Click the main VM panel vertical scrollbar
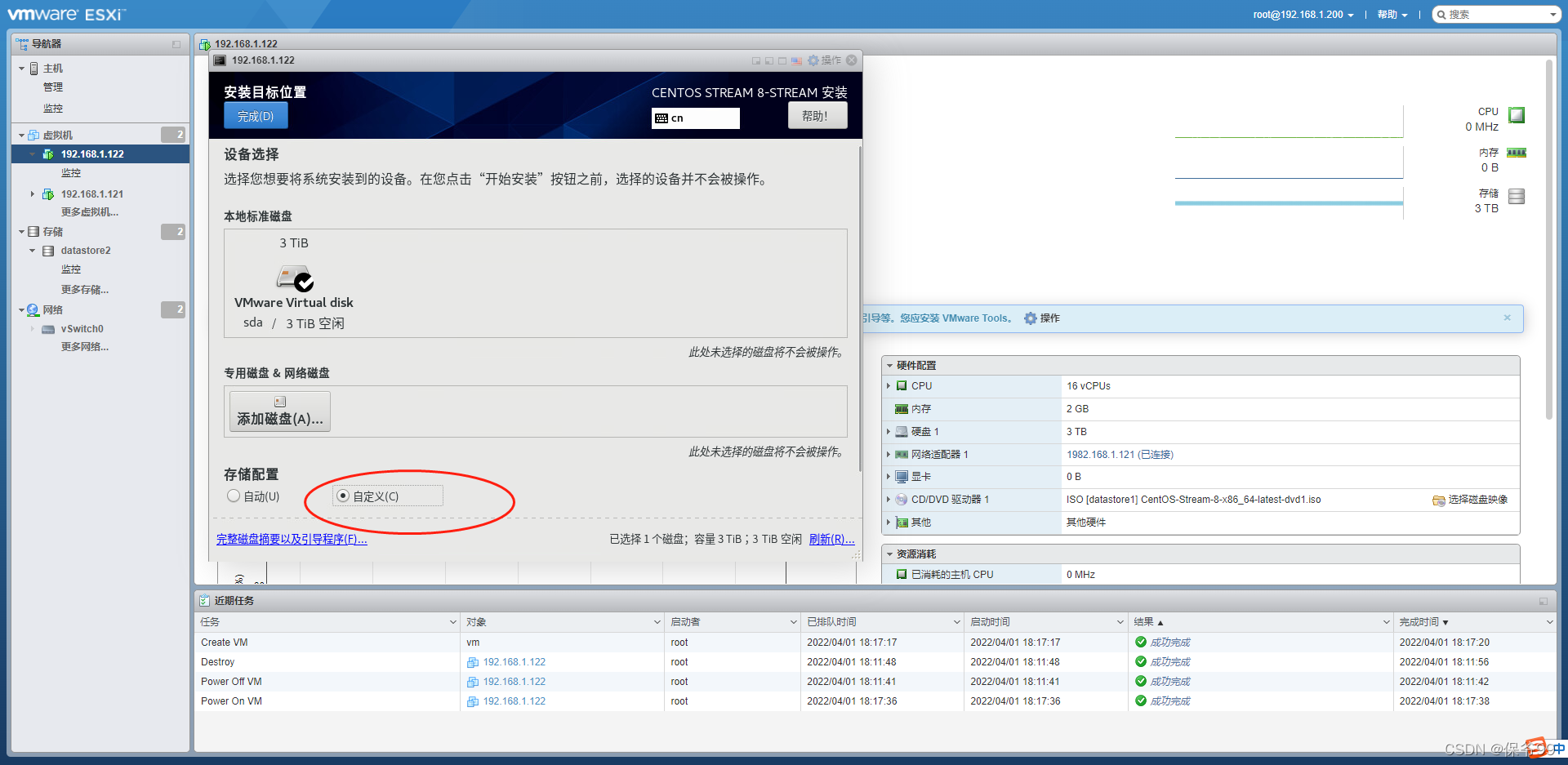This screenshot has width=1568, height=765. point(1549,239)
